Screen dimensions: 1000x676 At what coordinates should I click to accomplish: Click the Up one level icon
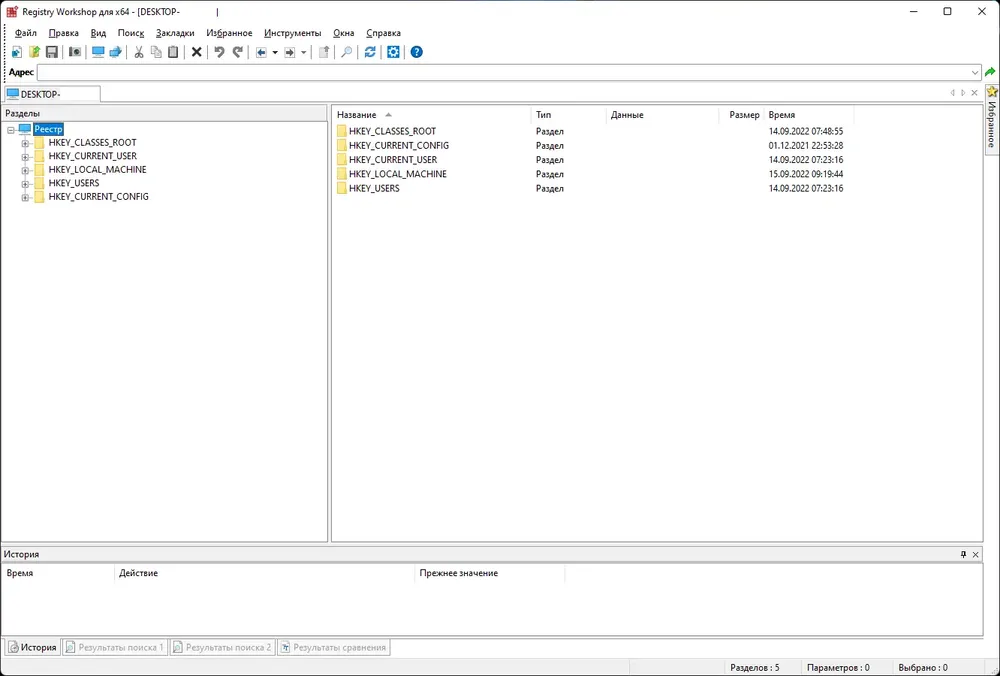[324, 52]
